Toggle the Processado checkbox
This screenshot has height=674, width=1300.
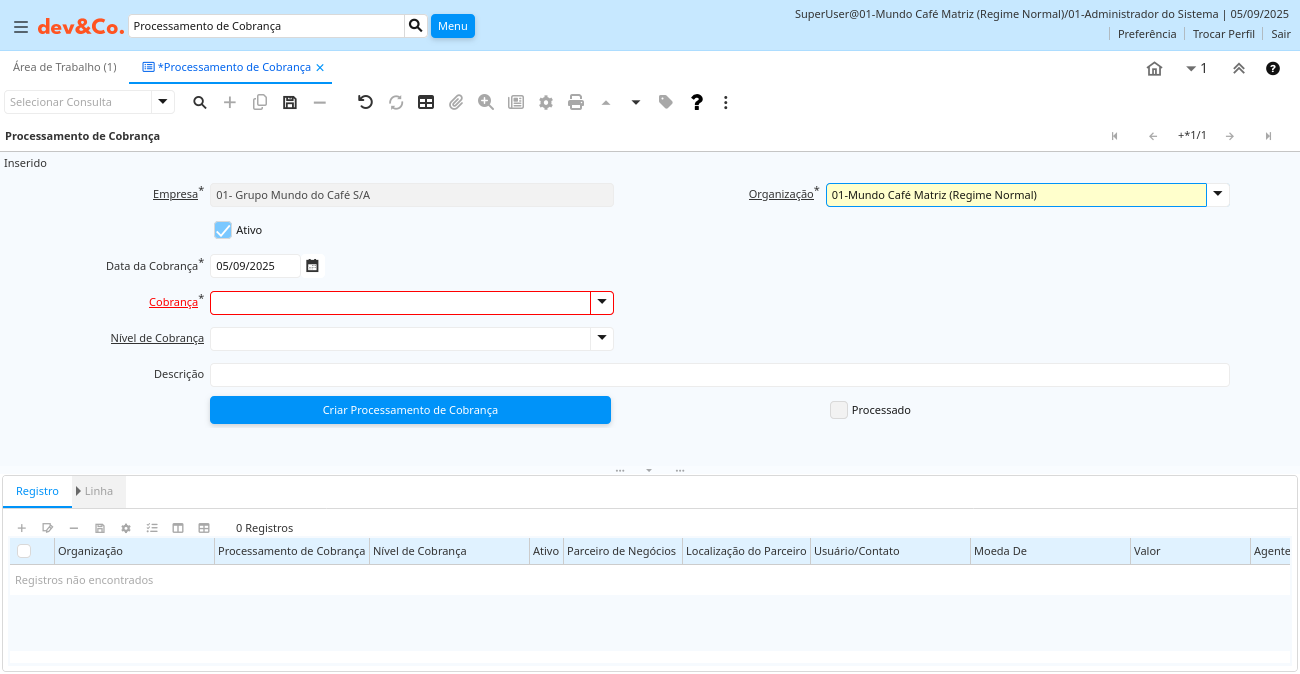[x=839, y=410]
